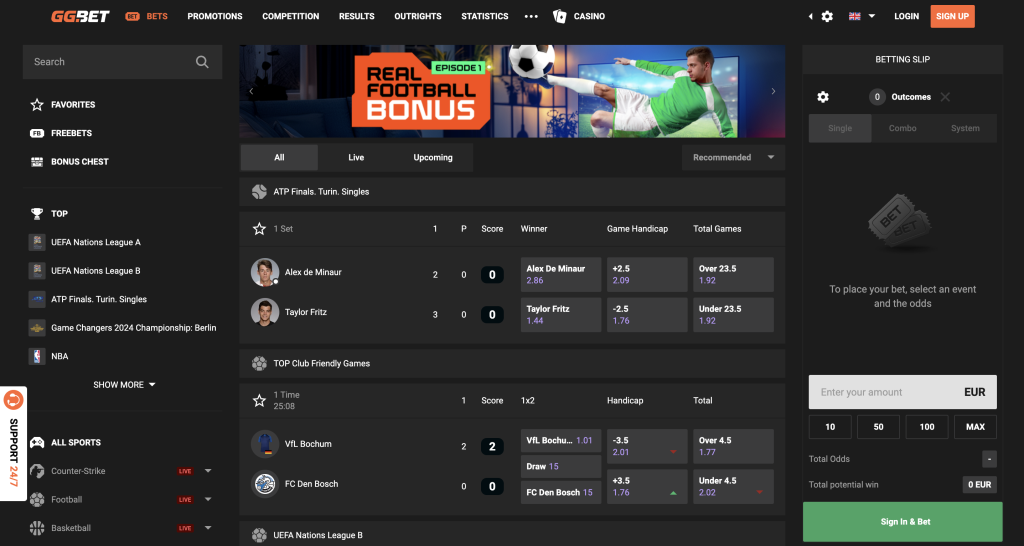Select Combo bet type
This screenshot has height=546, width=1024.
point(903,128)
